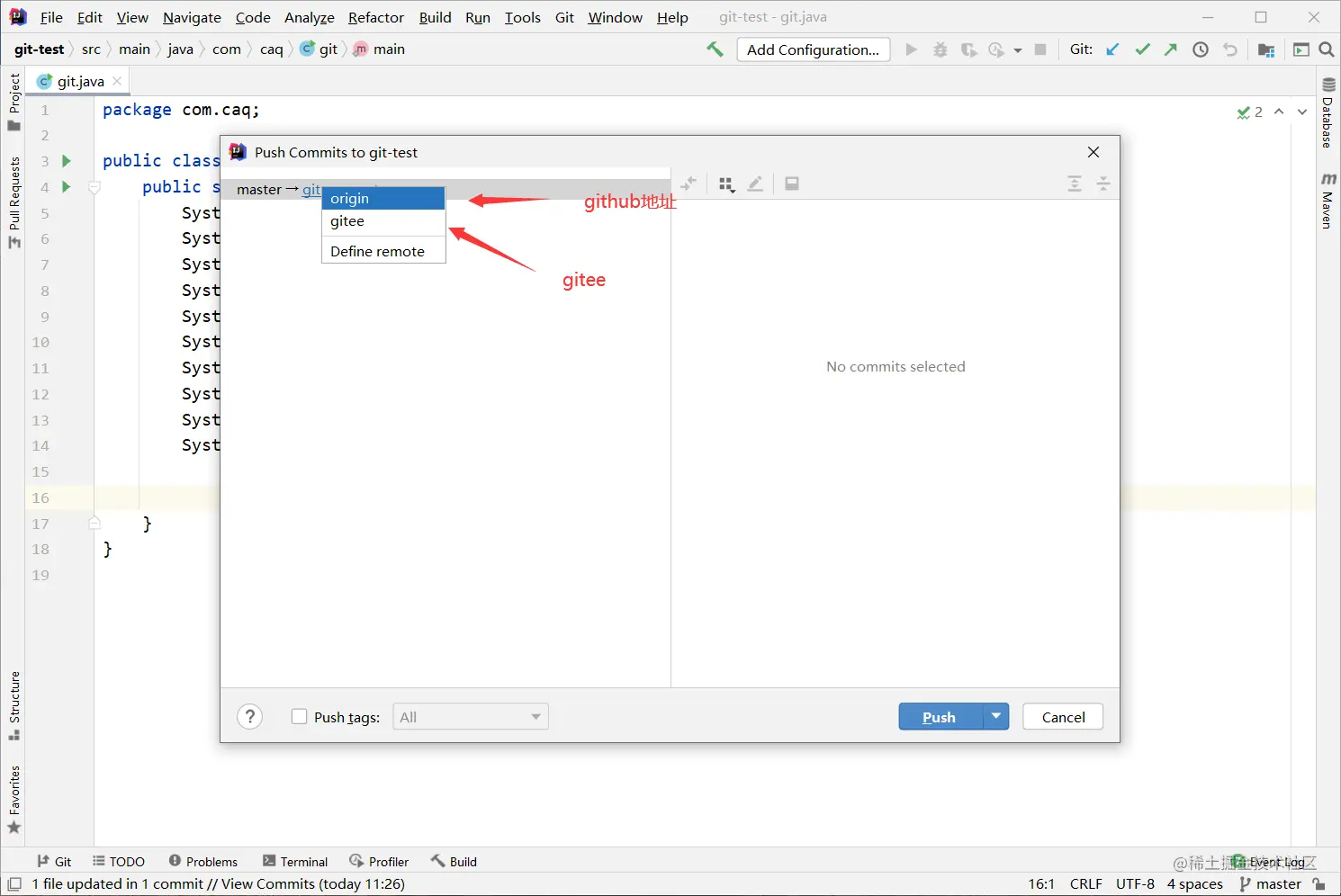Open the File menu

pos(51,17)
